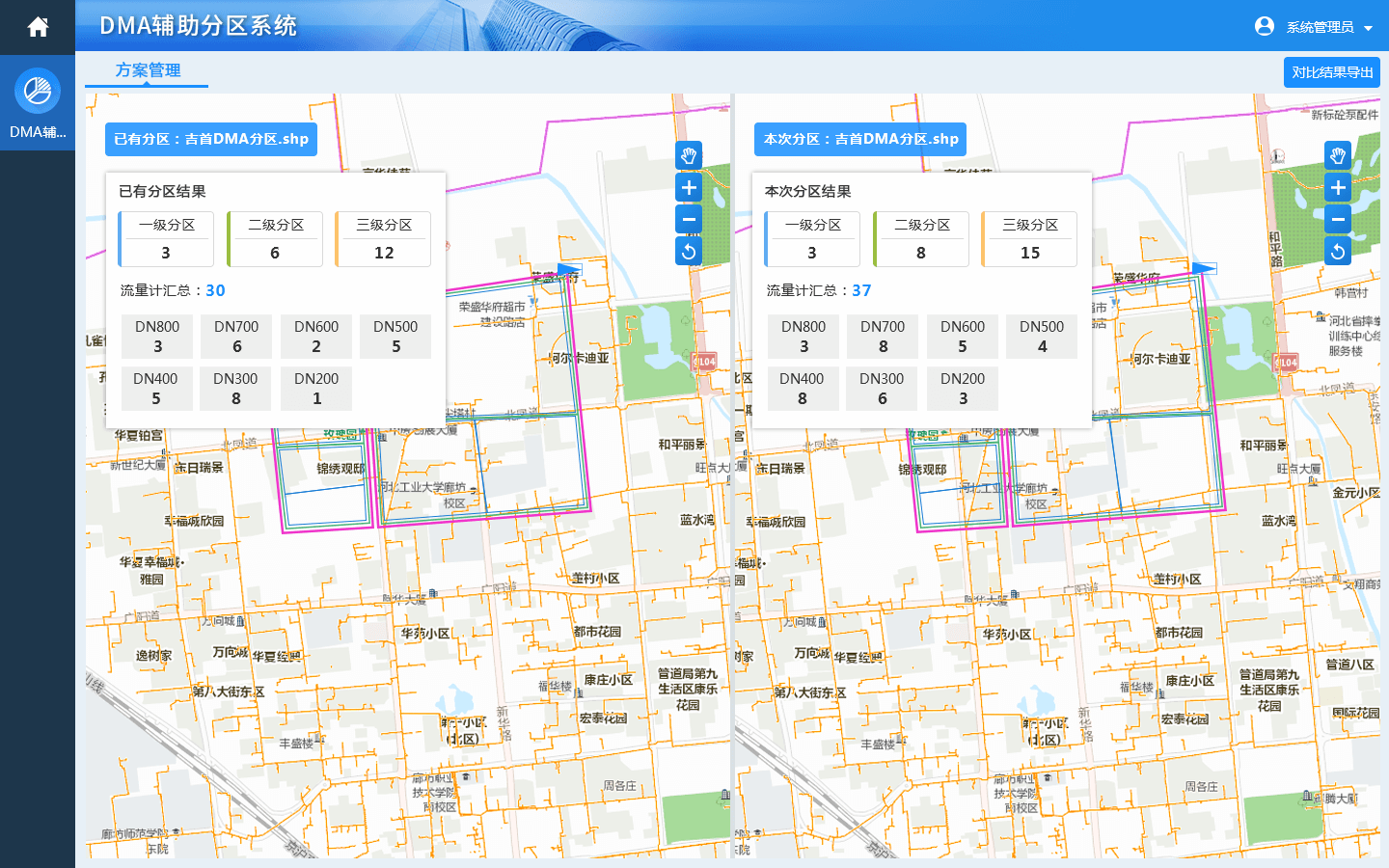Viewport: 1389px width, 868px height.
Task: Click the 已有分区：吉首DMA分区.shp label button
Action: click(211, 139)
